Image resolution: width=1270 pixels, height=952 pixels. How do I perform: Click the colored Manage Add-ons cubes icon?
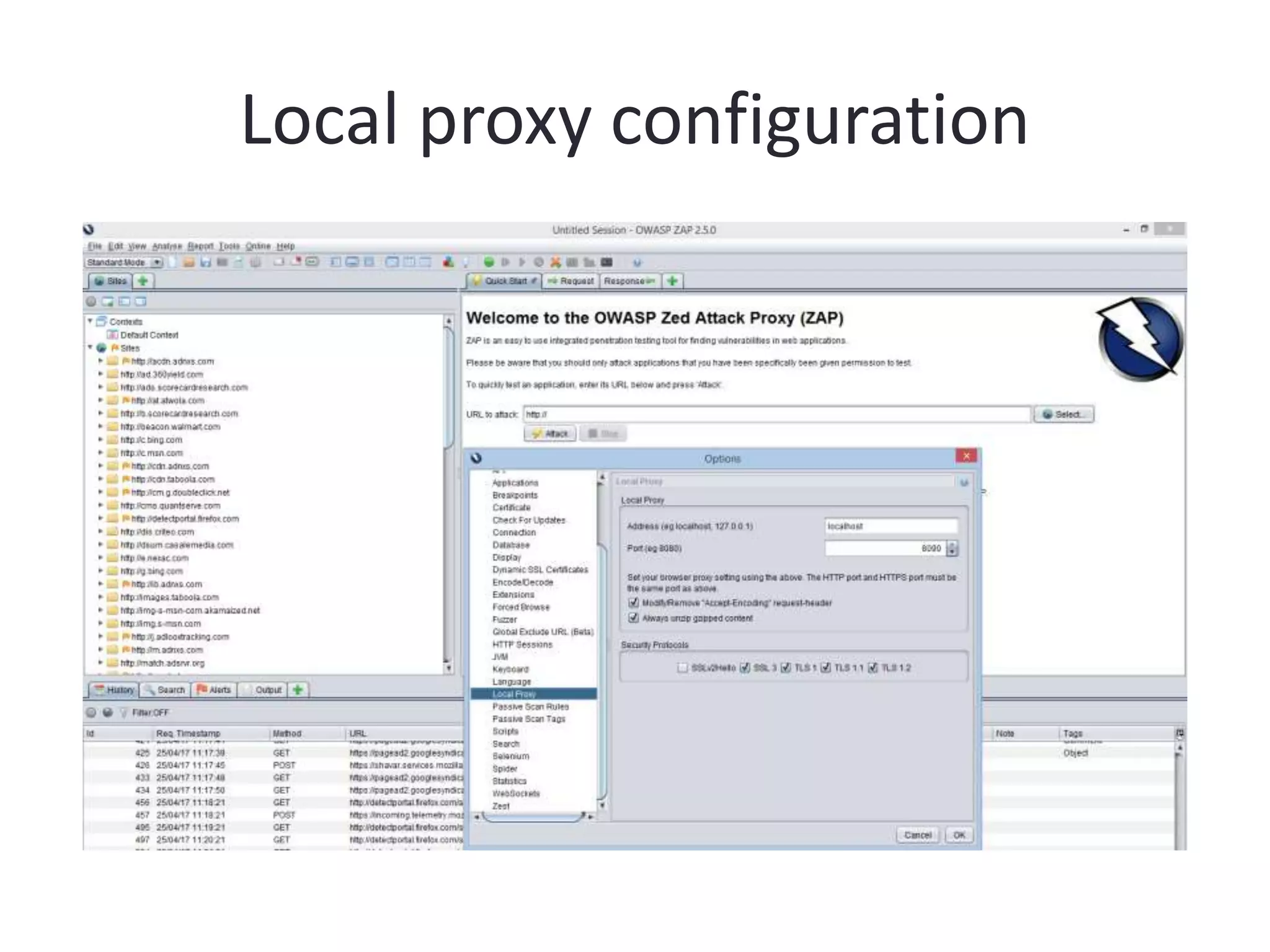tap(448, 262)
